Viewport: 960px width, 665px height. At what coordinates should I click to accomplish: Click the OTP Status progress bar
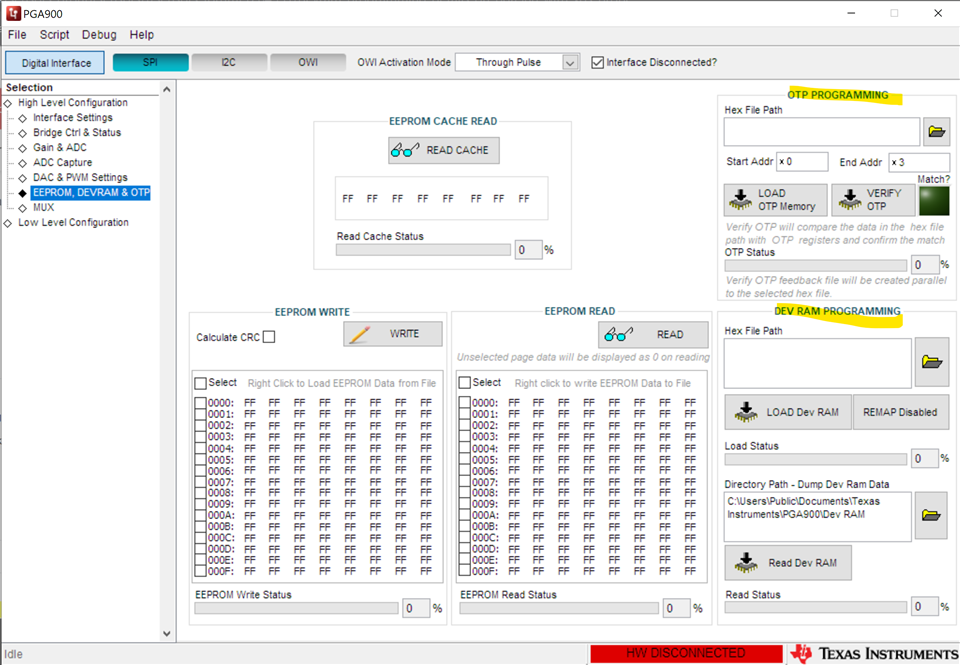tap(816, 265)
